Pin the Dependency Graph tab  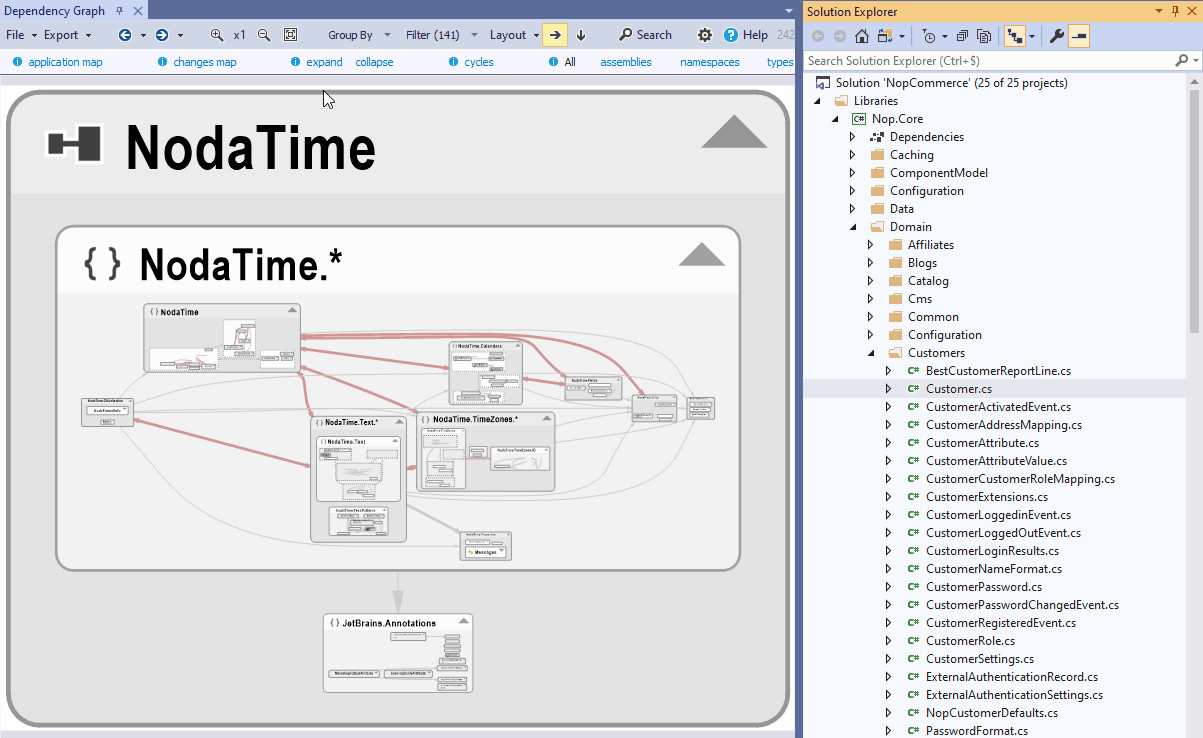[119, 10]
